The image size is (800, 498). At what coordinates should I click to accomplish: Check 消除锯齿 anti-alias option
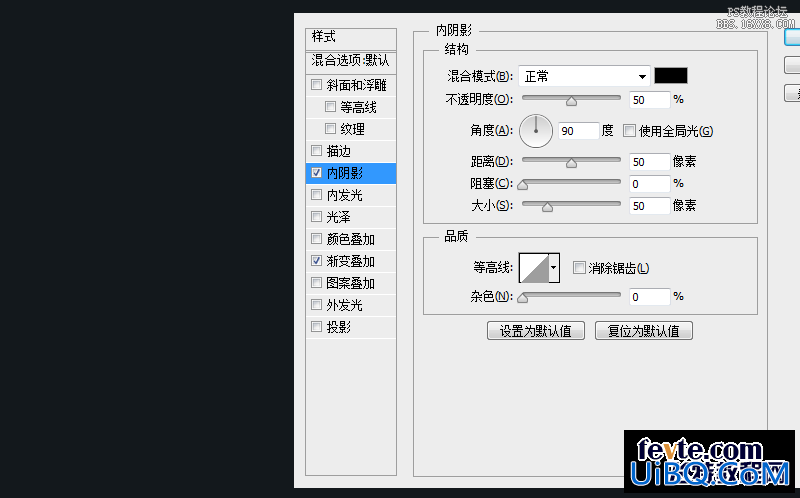(x=579, y=267)
